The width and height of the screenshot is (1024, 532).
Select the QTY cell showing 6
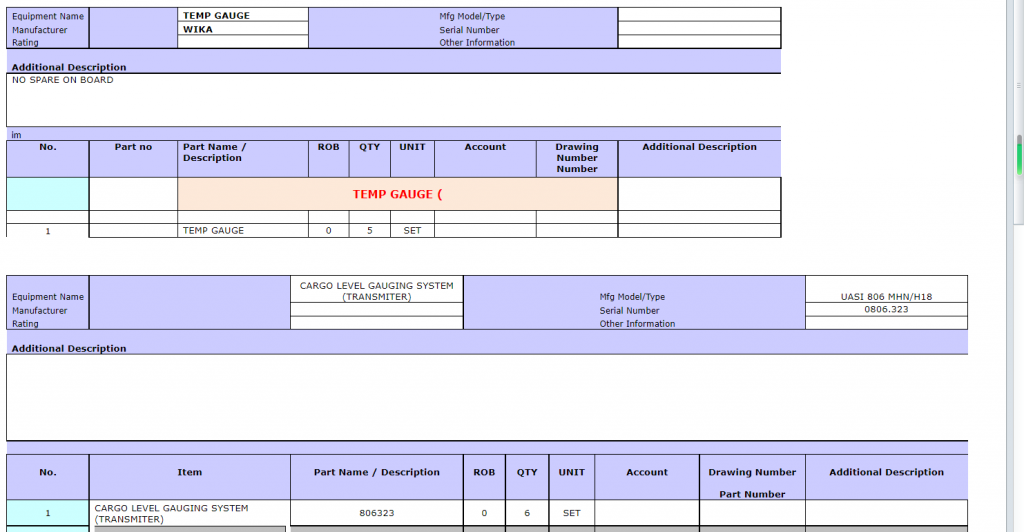[527, 513]
